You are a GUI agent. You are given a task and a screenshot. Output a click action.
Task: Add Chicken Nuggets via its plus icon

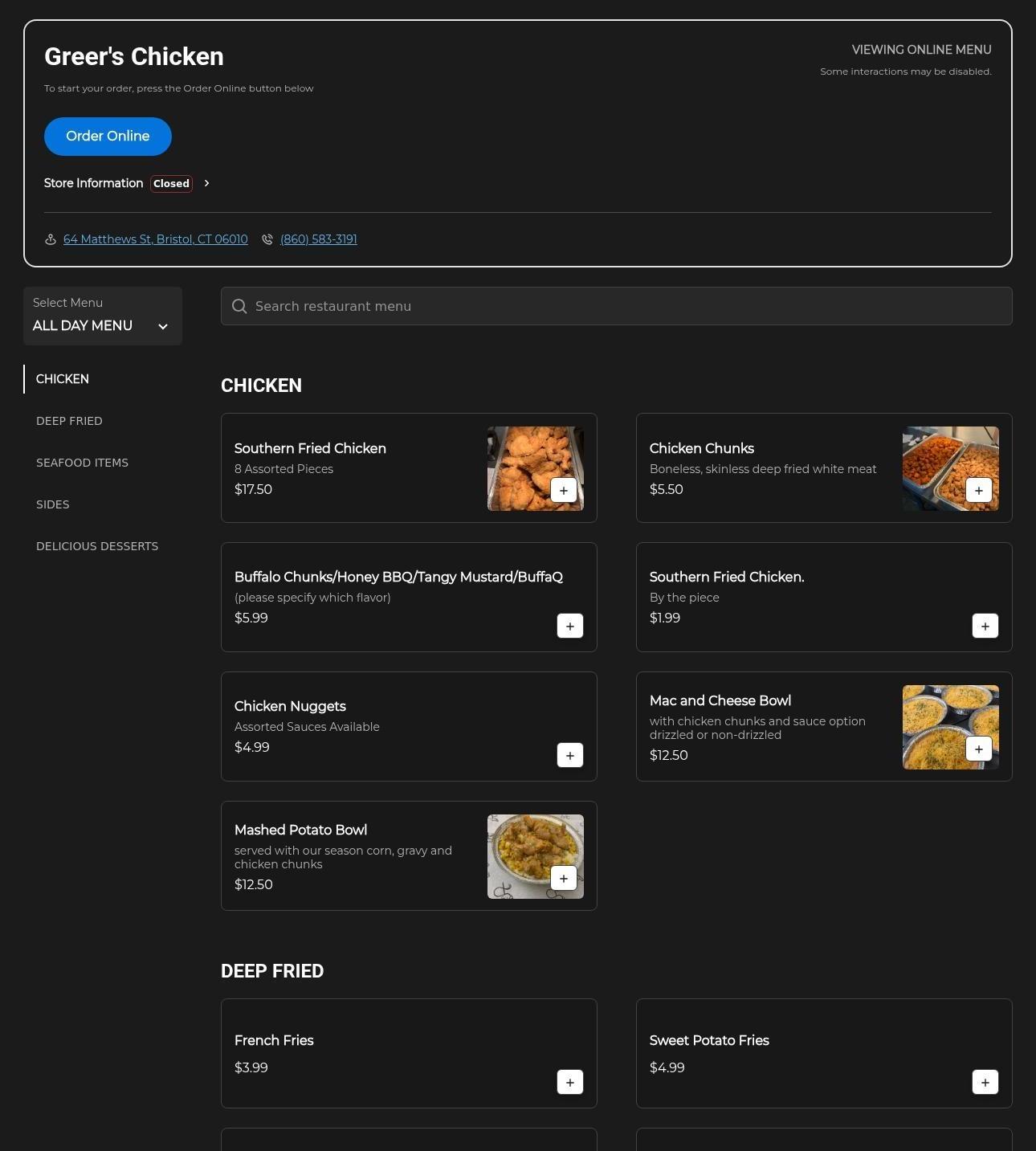[x=570, y=755]
